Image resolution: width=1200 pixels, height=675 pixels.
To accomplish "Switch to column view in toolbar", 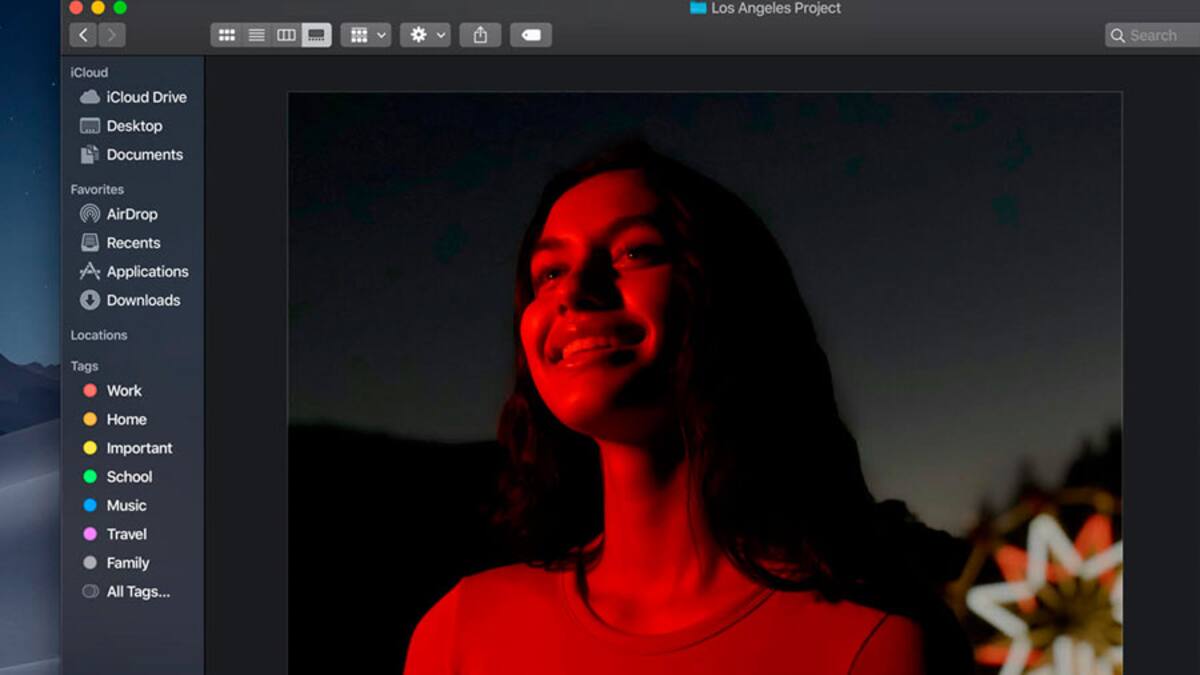I will tap(286, 35).
